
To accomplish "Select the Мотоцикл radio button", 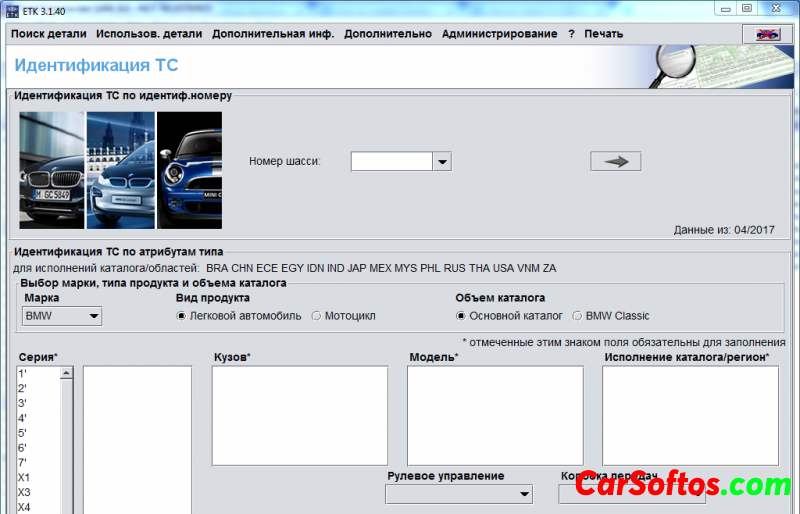I will tap(316, 316).
